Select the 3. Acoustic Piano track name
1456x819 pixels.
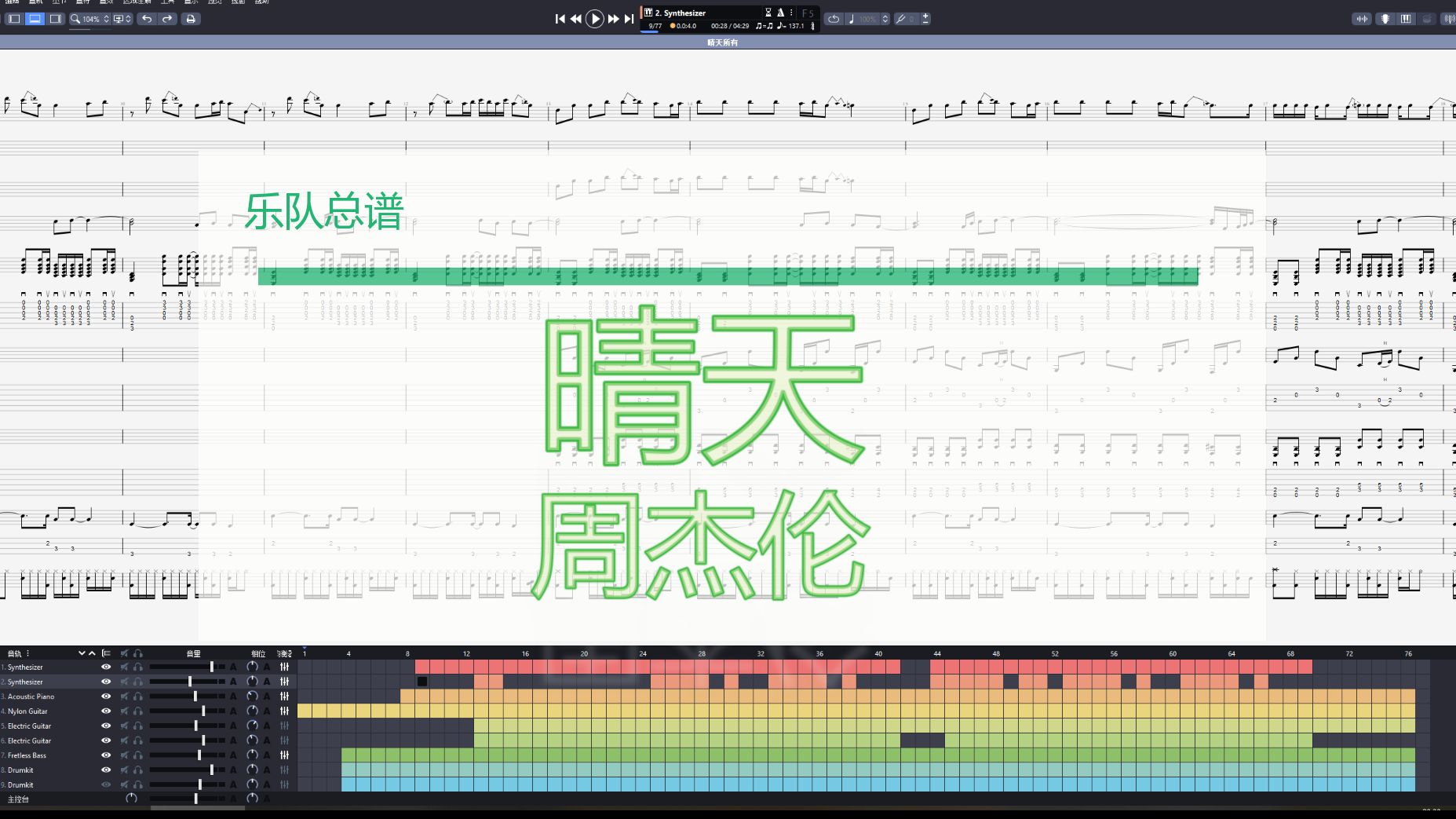[x=31, y=697]
